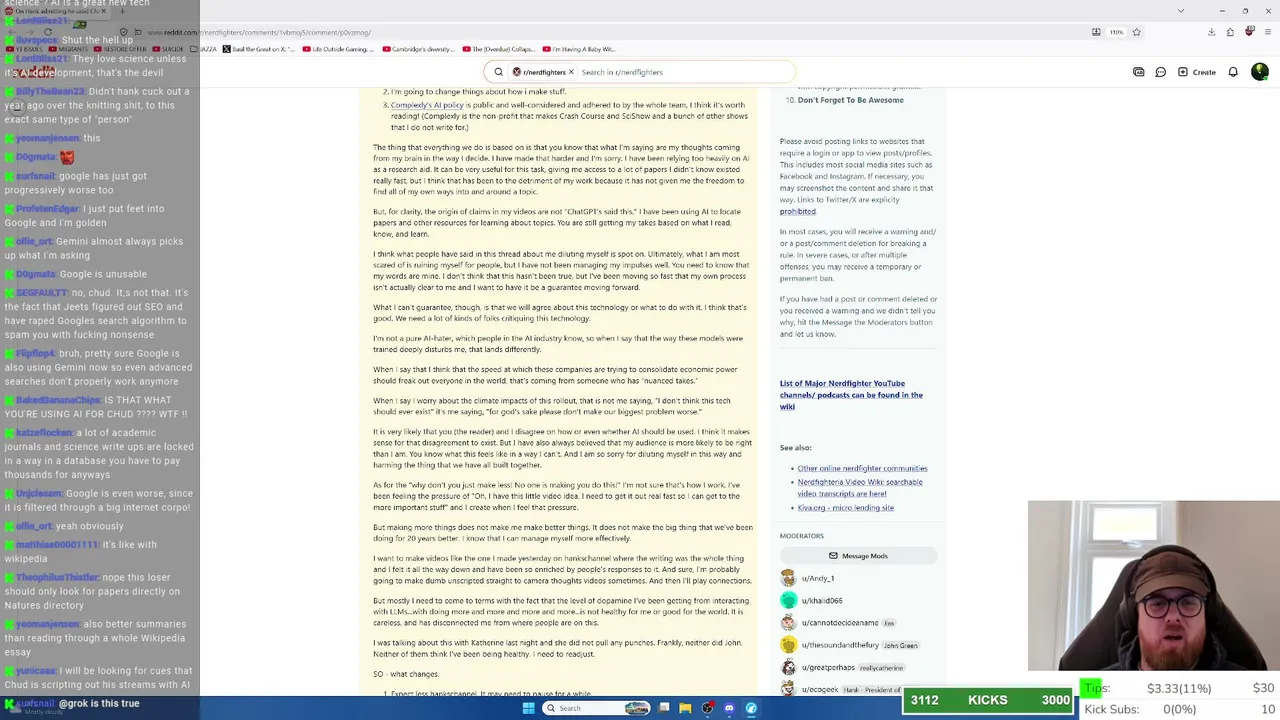Open 'Life Outside Gaming' bookmark

pyautogui.click(x=338, y=49)
